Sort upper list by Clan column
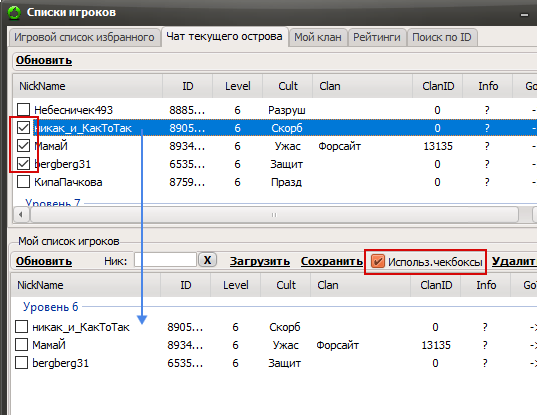 [x=362, y=86]
